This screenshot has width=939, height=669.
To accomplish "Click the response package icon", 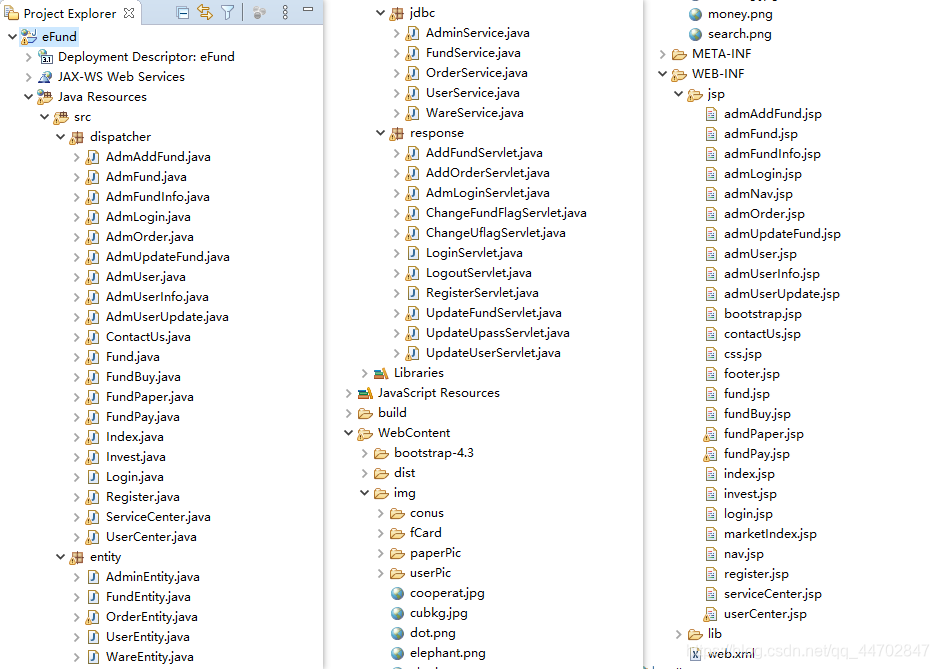I will 396,134.
